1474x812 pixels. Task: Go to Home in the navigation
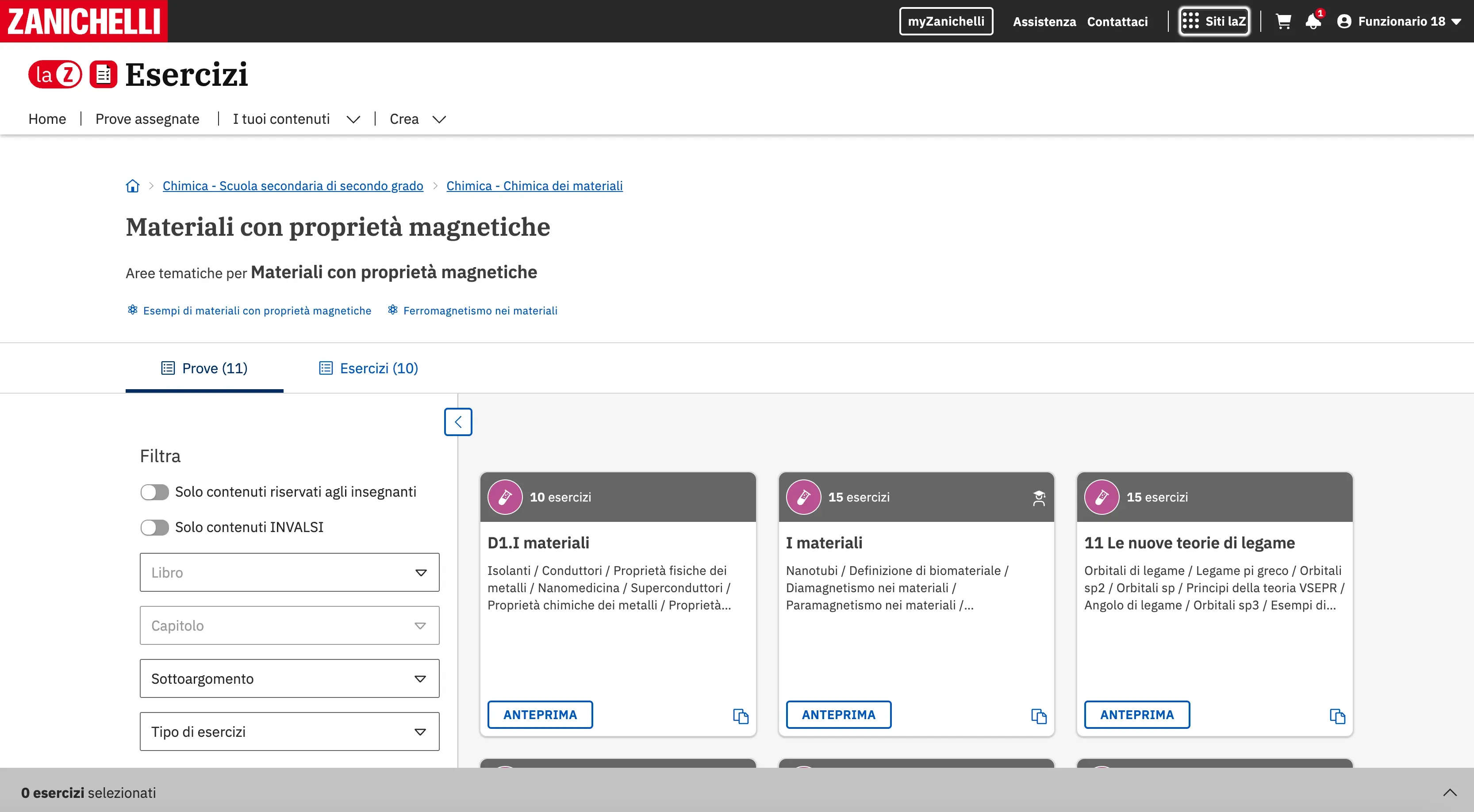(x=47, y=119)
